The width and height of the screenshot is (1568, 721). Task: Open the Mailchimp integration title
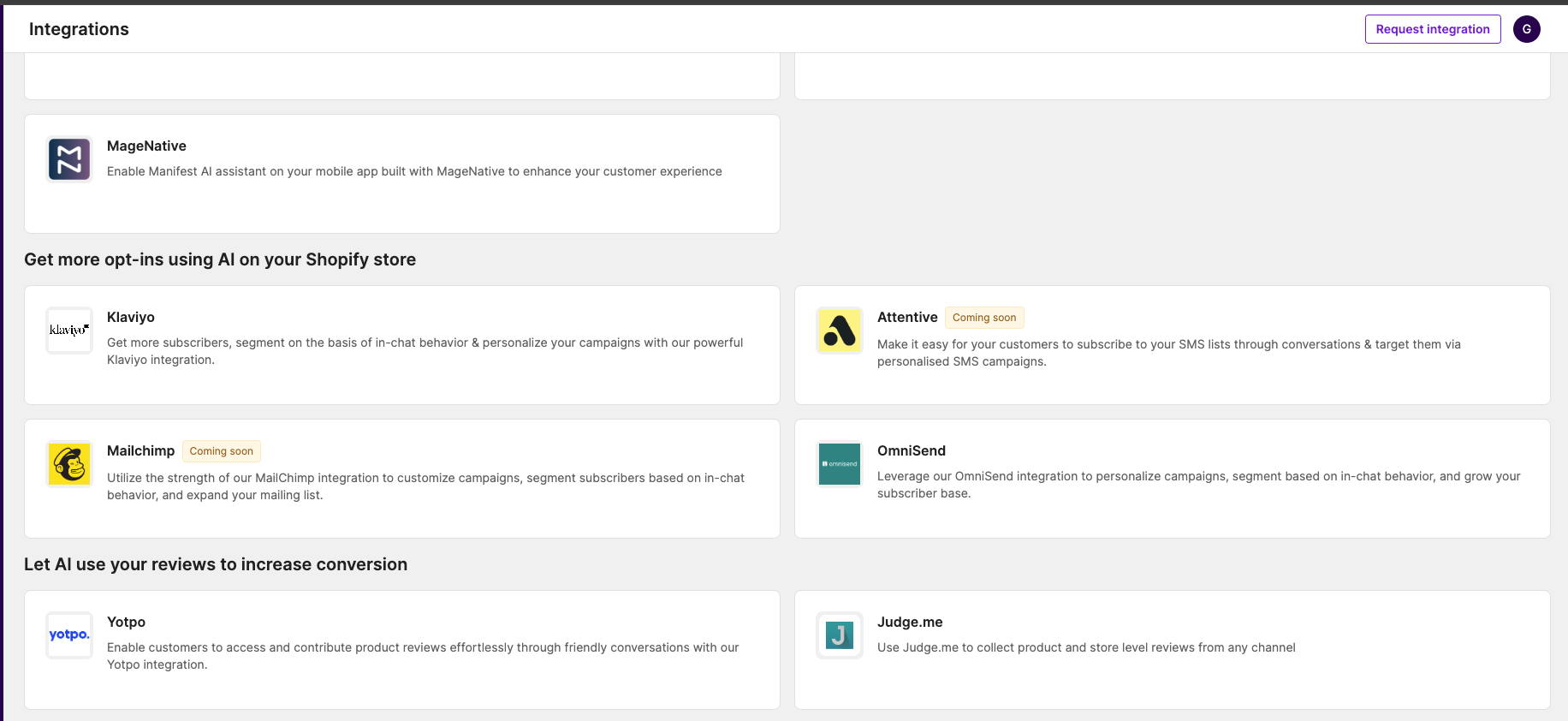click(x=140, y=451)
